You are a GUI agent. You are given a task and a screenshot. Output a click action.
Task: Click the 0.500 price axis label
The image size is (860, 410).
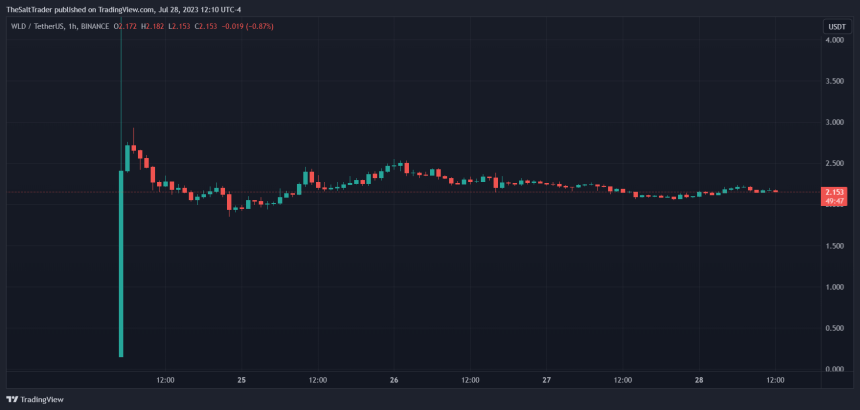(x=834, y=328)
